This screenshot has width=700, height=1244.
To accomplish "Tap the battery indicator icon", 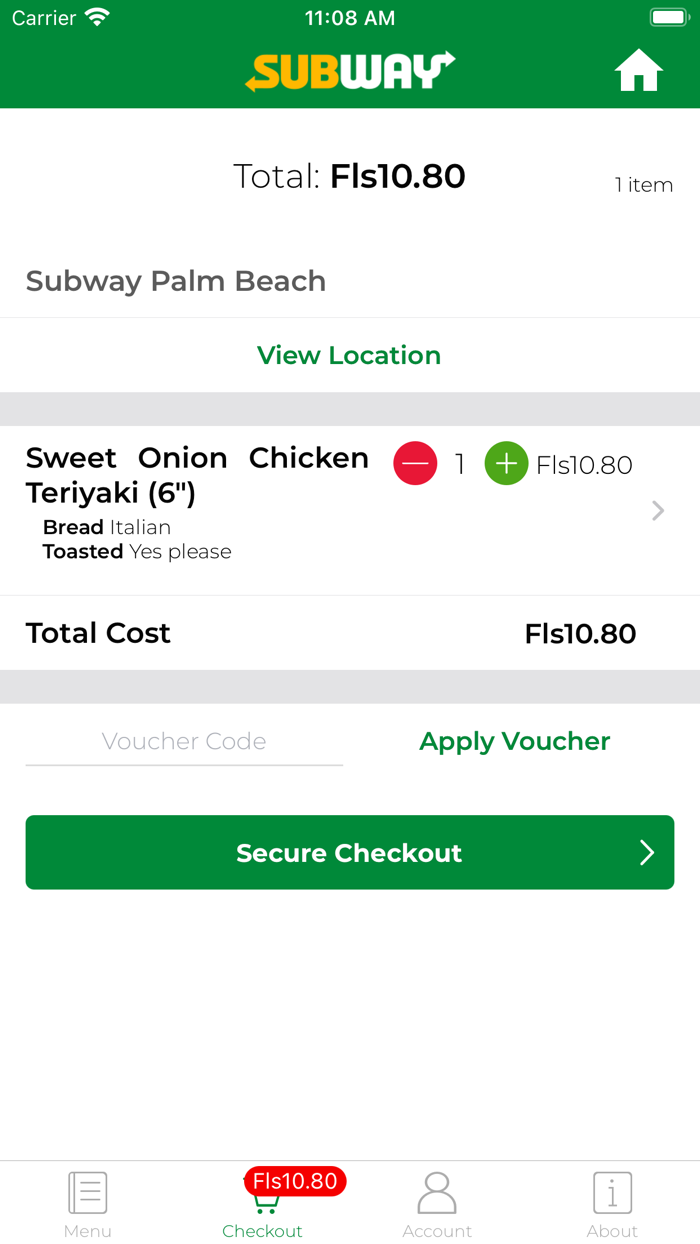I will [668, 15].
